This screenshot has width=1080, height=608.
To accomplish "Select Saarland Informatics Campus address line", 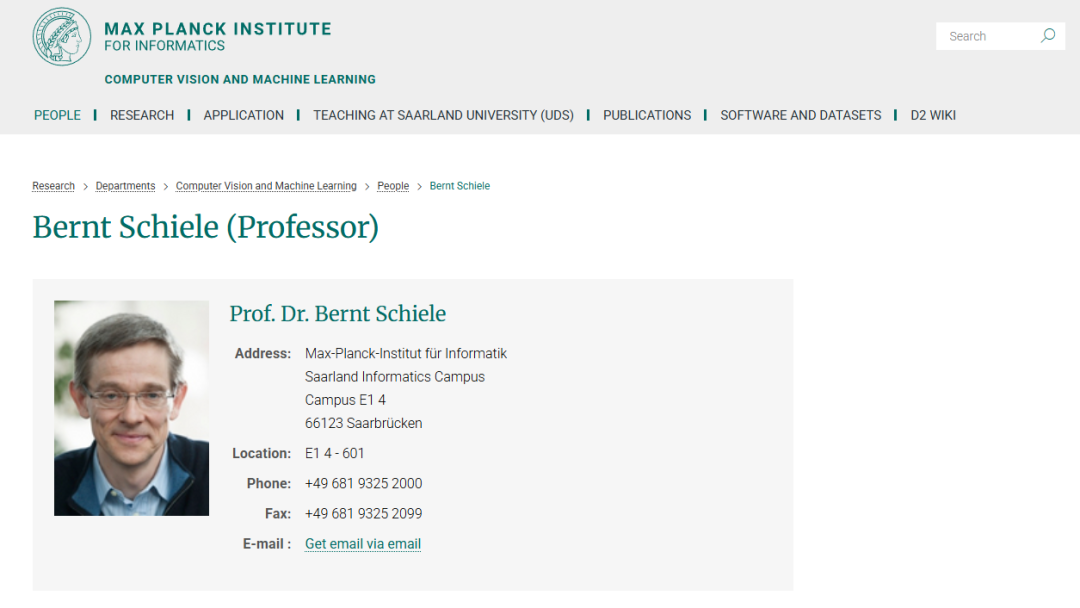I will tap(395, 377).
